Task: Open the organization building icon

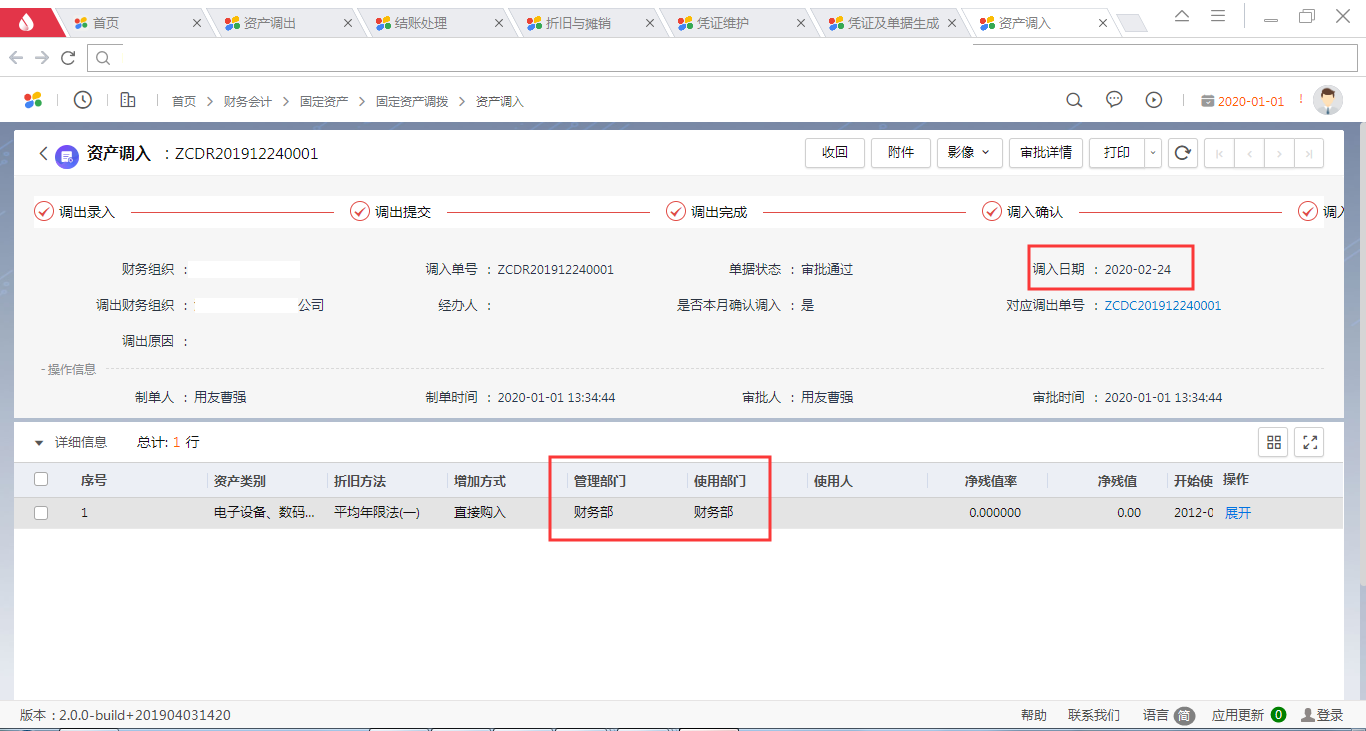Action: pyautogui.click(x=128, y=100)
